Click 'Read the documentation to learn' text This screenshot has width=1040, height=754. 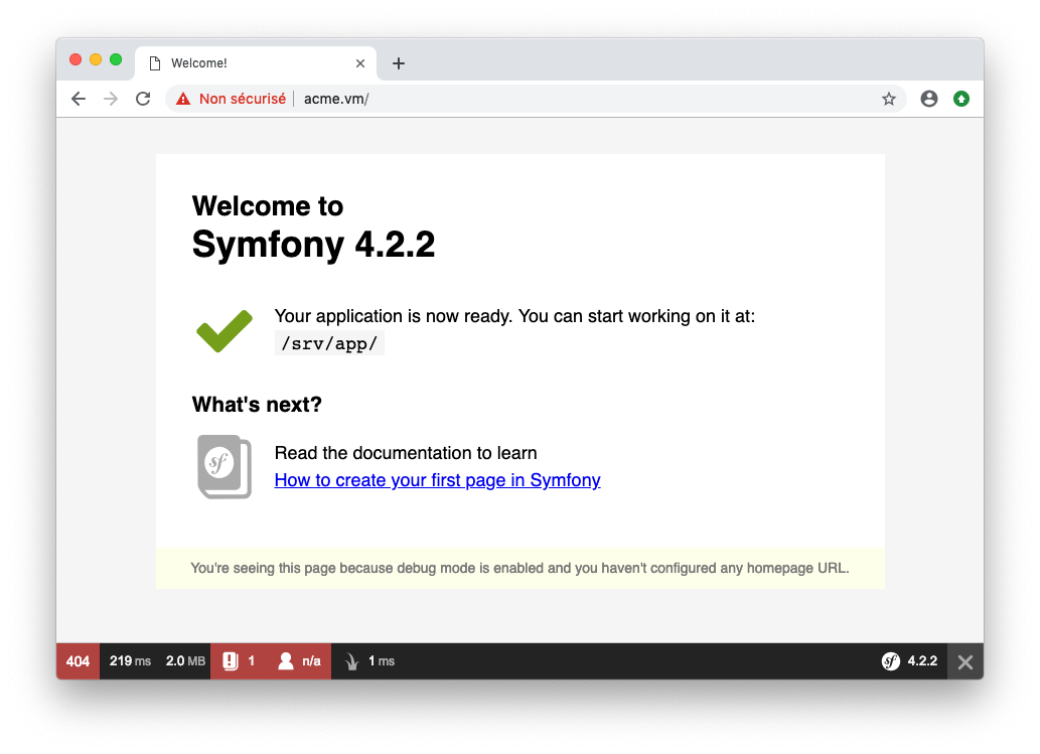[x=406, y=453]
